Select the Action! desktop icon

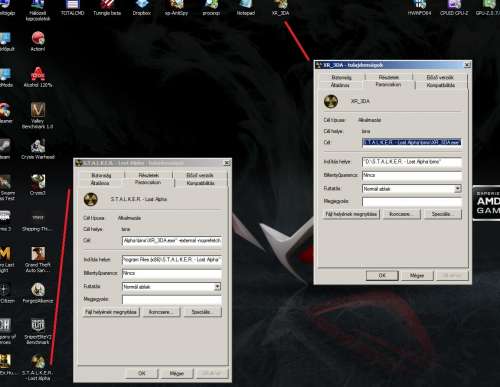click(38, 41)
